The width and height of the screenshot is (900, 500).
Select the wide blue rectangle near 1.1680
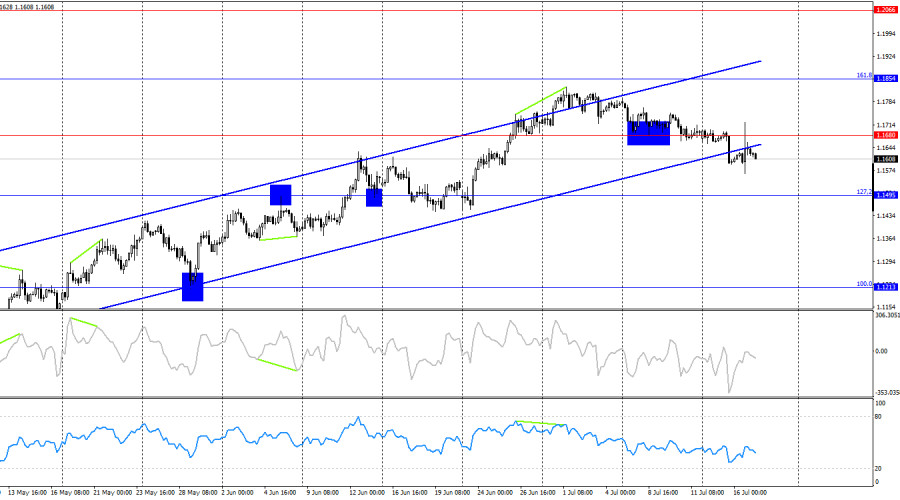649,133
